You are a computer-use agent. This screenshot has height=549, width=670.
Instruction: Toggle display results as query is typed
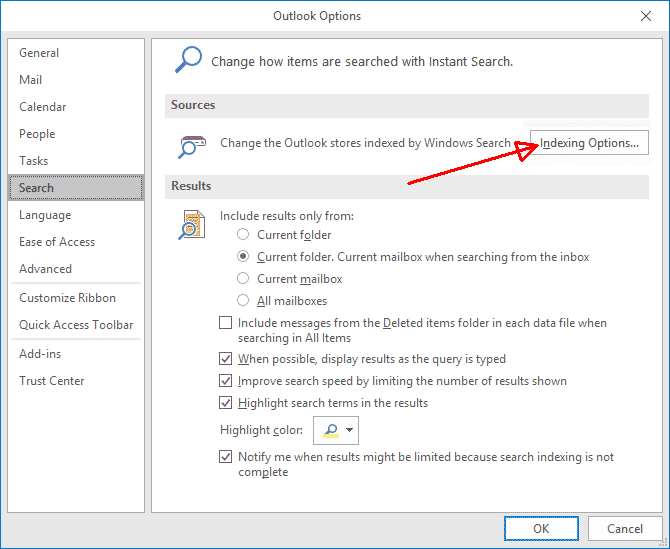click(226, 358)
